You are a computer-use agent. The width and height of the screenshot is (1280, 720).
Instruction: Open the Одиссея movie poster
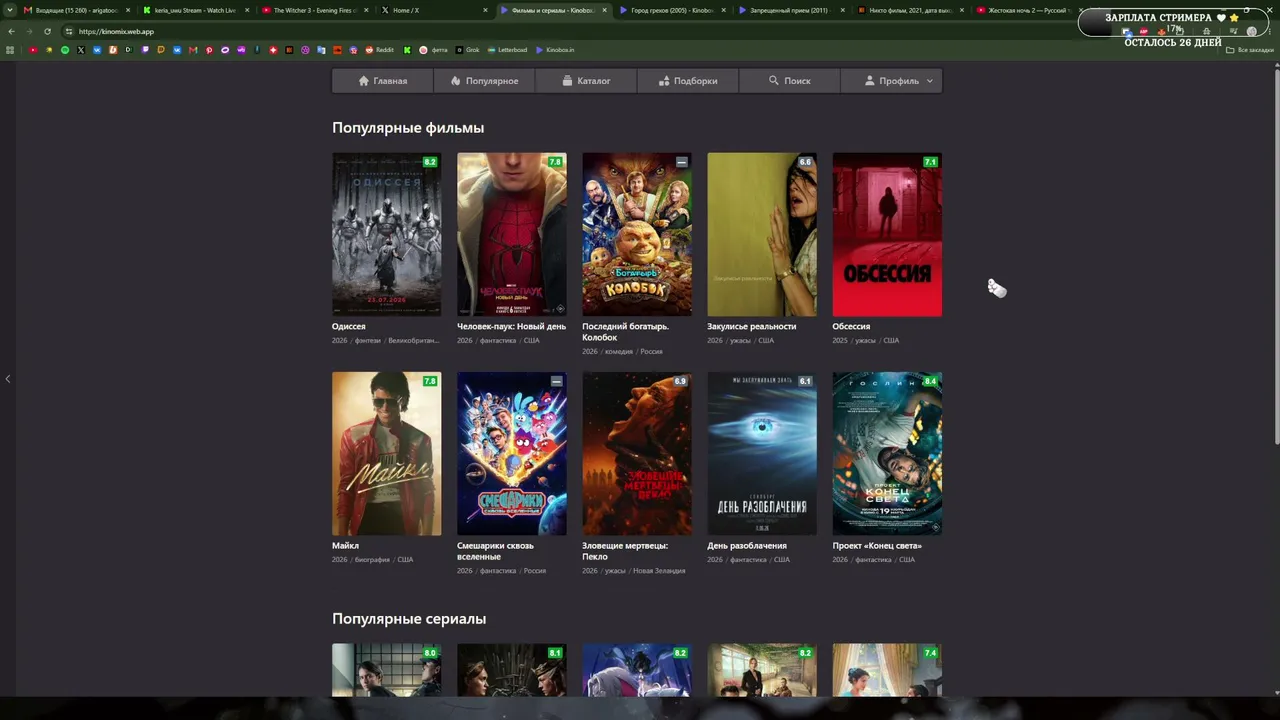387,234
